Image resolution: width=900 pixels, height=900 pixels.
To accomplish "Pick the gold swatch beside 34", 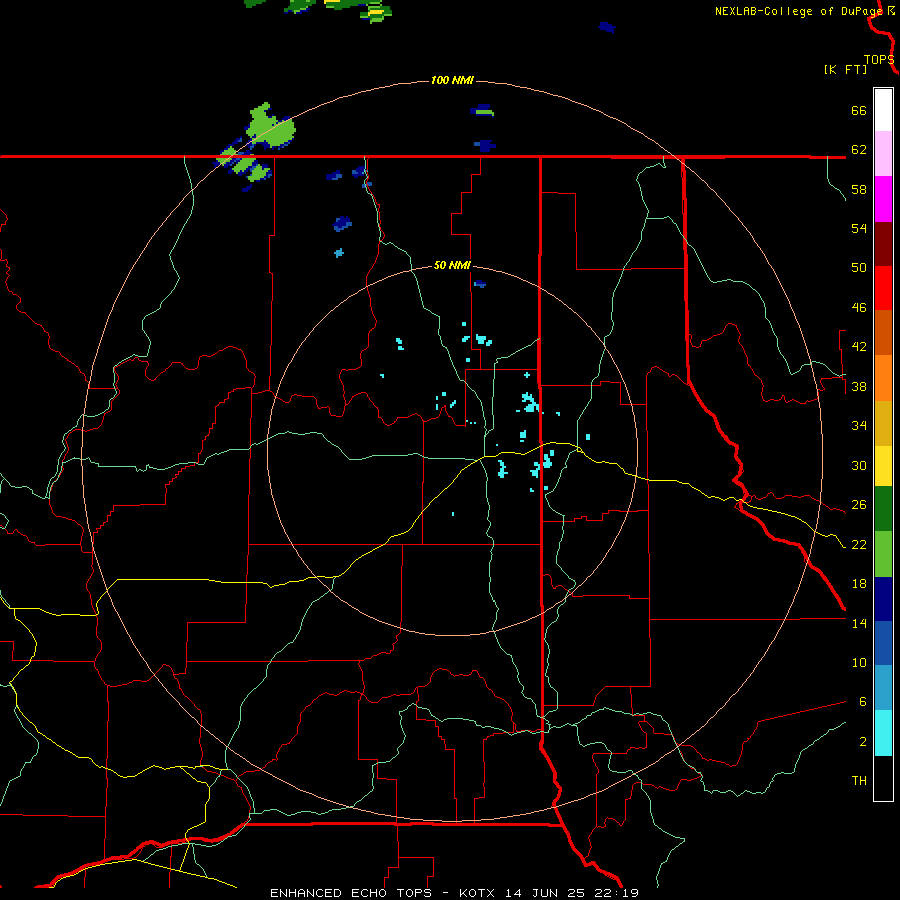I will [x=883, y=423].
